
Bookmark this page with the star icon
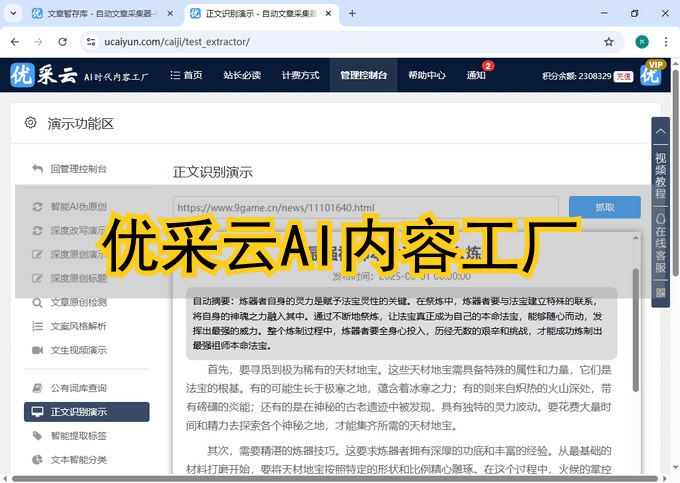click(609, 42)
